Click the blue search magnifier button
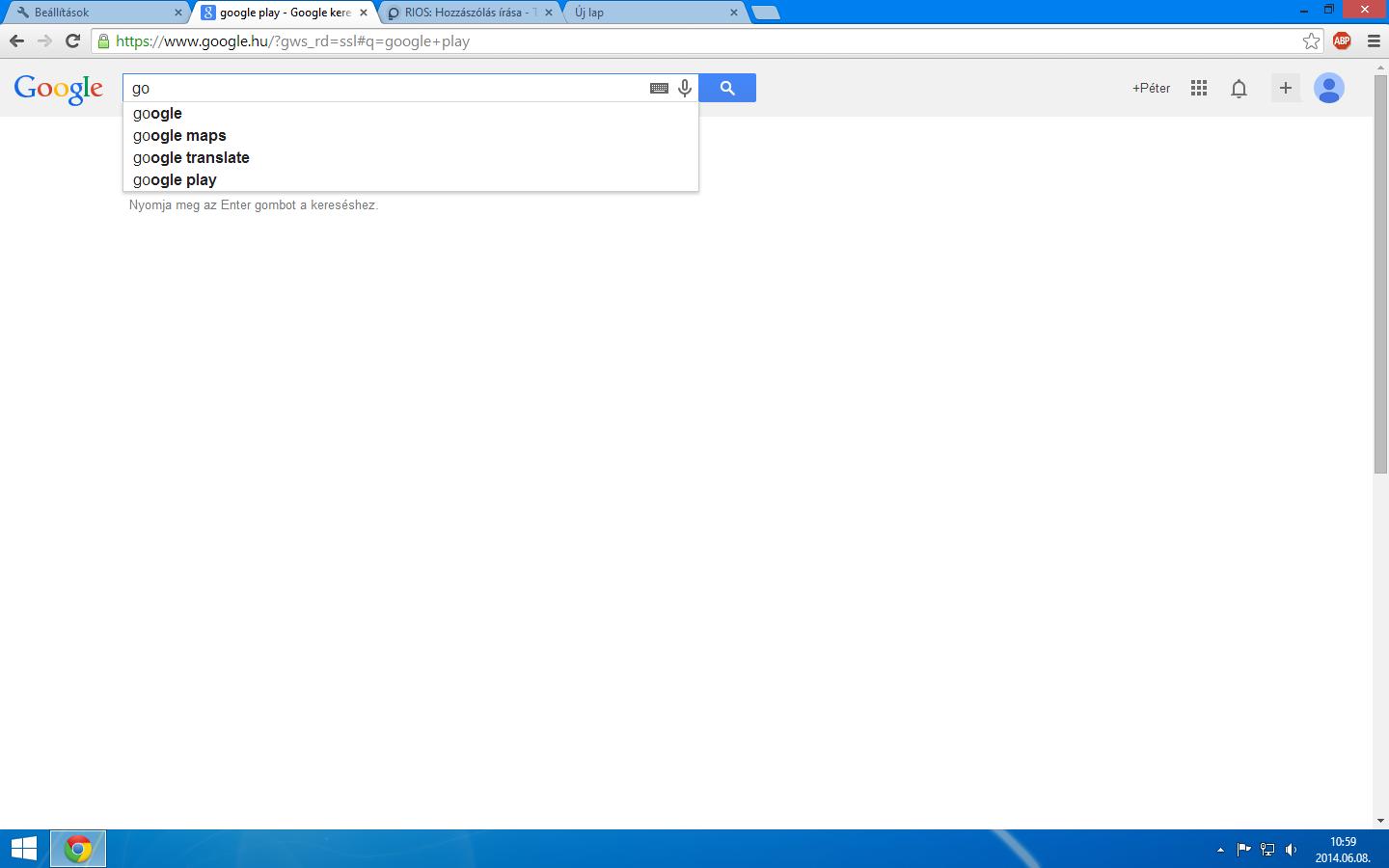Image resolution: width=1389 pixels, height=868 pixels. tap(727, 88)
